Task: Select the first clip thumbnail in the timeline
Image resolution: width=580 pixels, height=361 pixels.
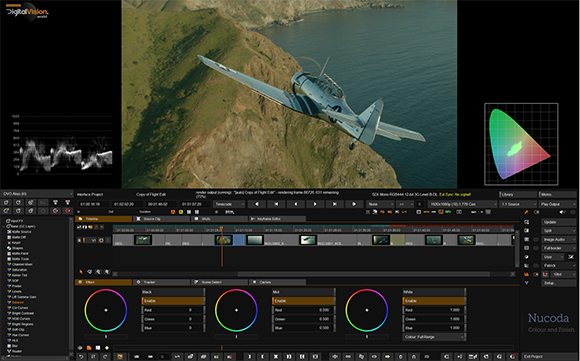Action: pyautogui.click(x=143, y=240)
